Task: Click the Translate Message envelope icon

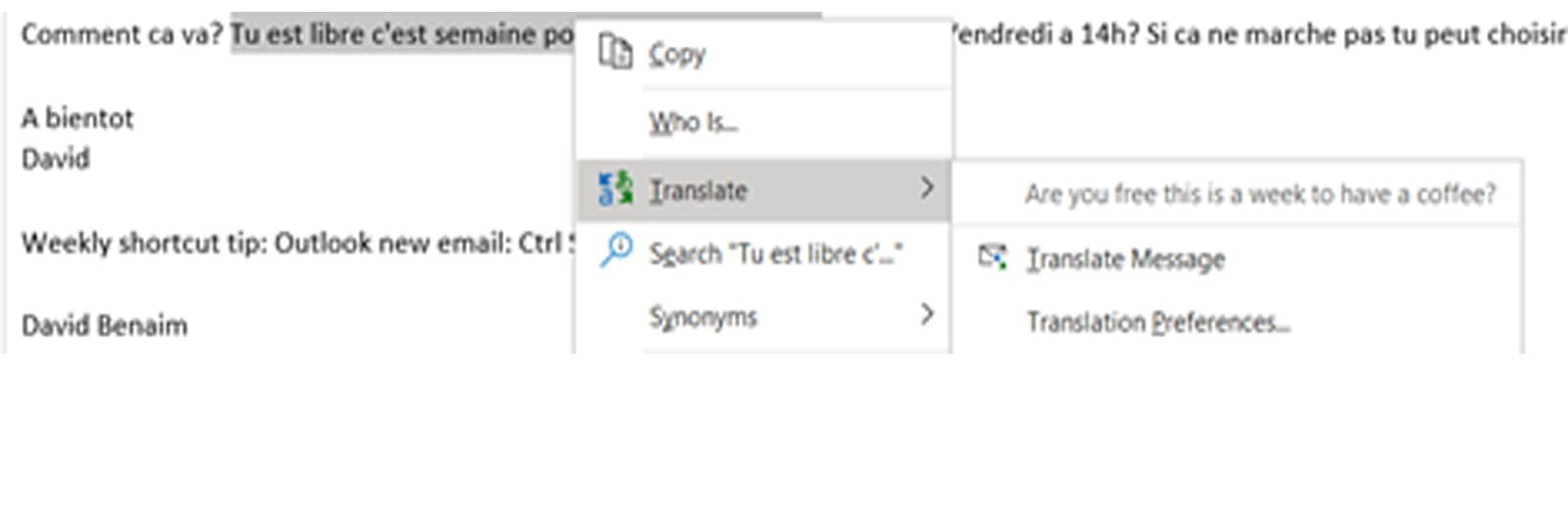Action: tap(992, 258)
